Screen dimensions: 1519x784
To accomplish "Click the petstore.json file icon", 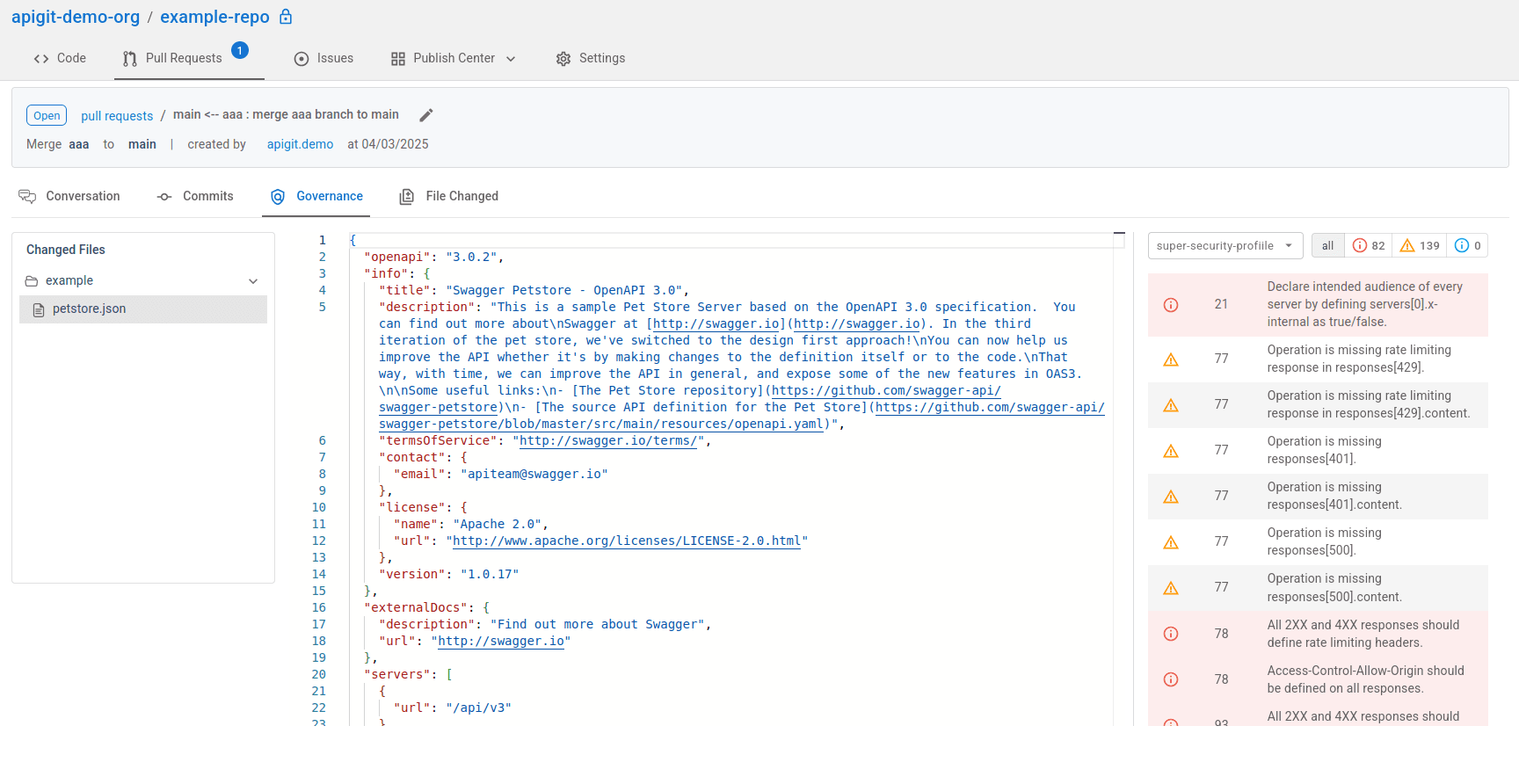I will pyautogui.click(x=39, y=309).
